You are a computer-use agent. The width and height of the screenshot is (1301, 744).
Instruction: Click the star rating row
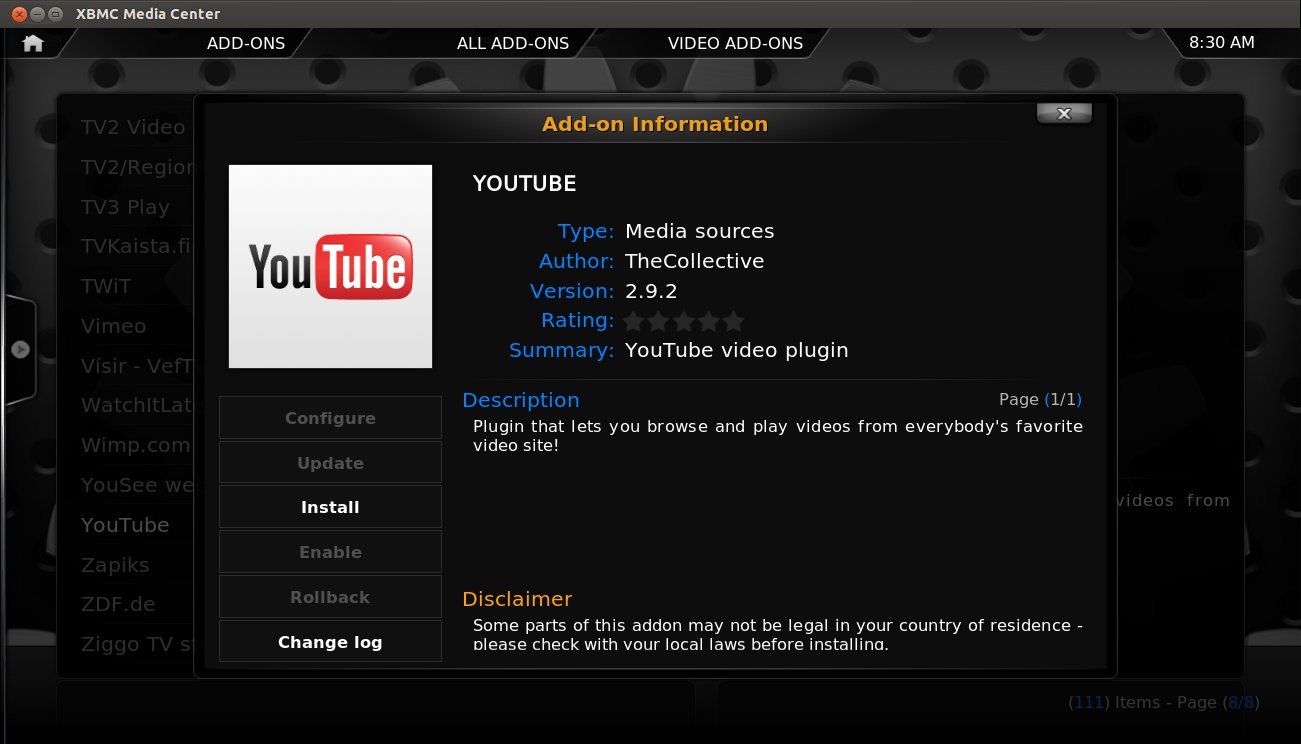[x=684, y=321]
